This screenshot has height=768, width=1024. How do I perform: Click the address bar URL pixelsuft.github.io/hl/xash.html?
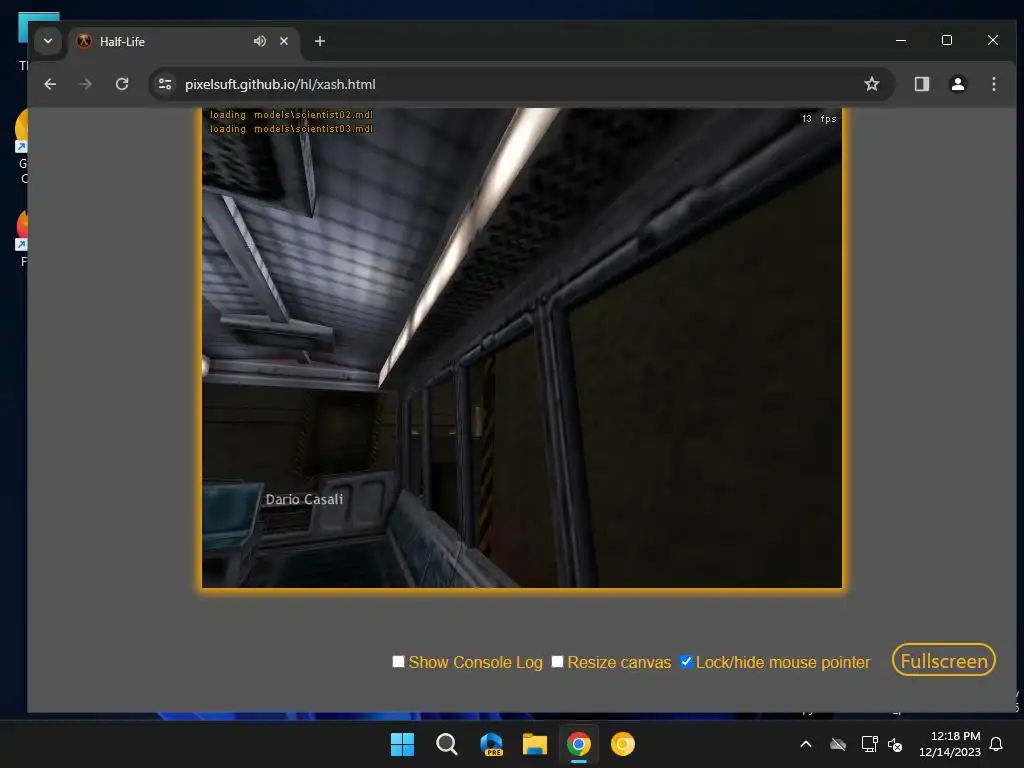[x=280, y=84]
